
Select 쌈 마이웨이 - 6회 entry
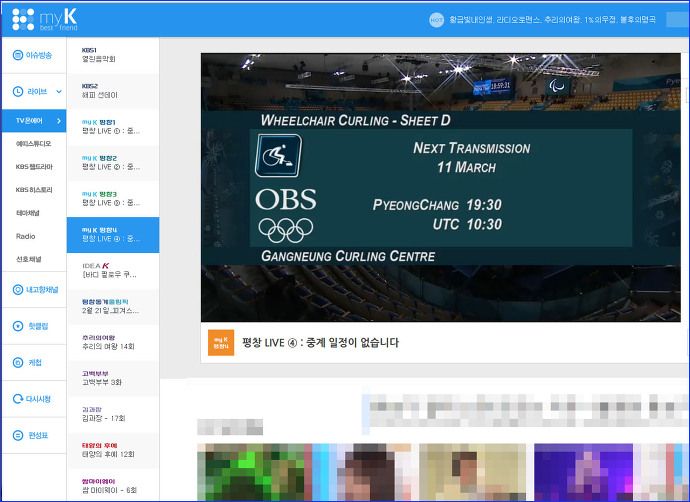[113, 485]
